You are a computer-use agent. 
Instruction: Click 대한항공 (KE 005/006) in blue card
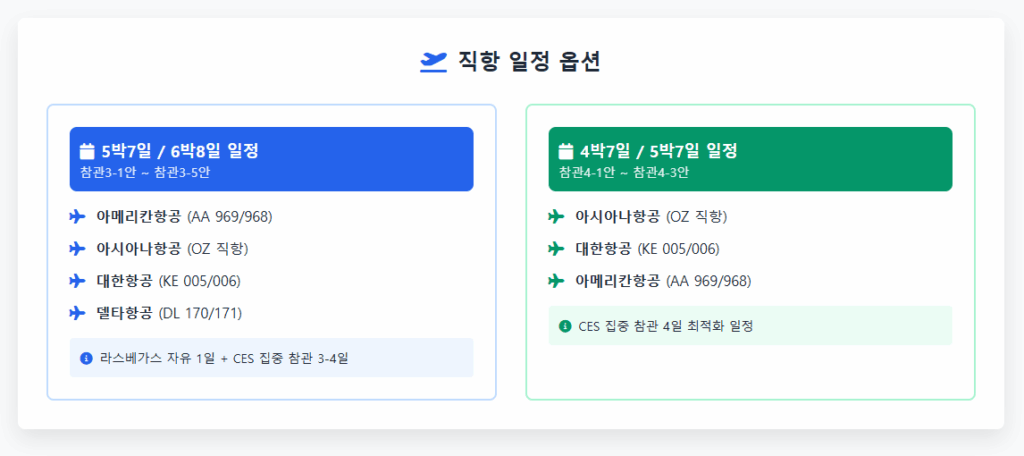[168, 282]
